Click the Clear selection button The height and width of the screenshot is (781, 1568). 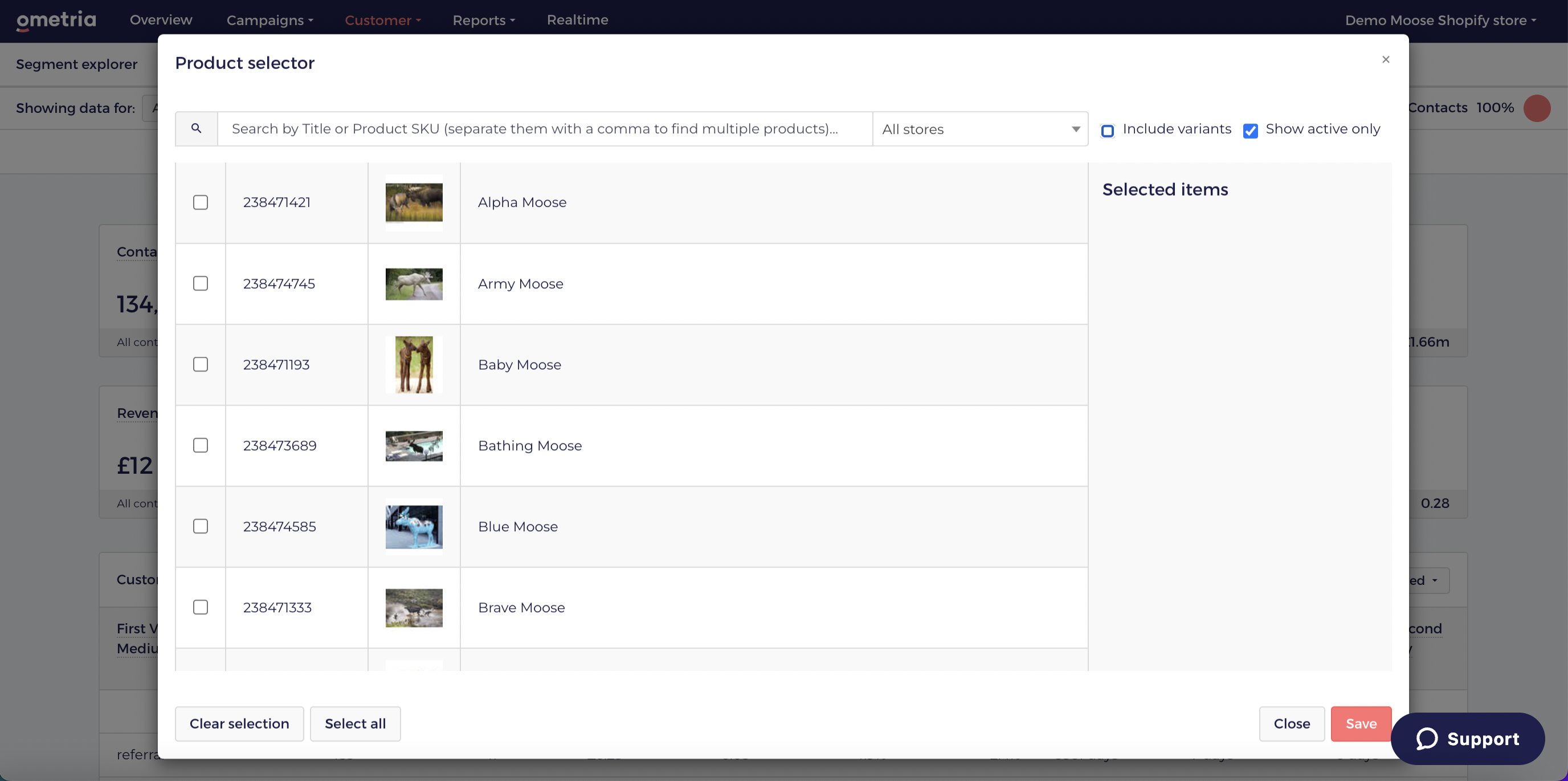pos(239,724)
